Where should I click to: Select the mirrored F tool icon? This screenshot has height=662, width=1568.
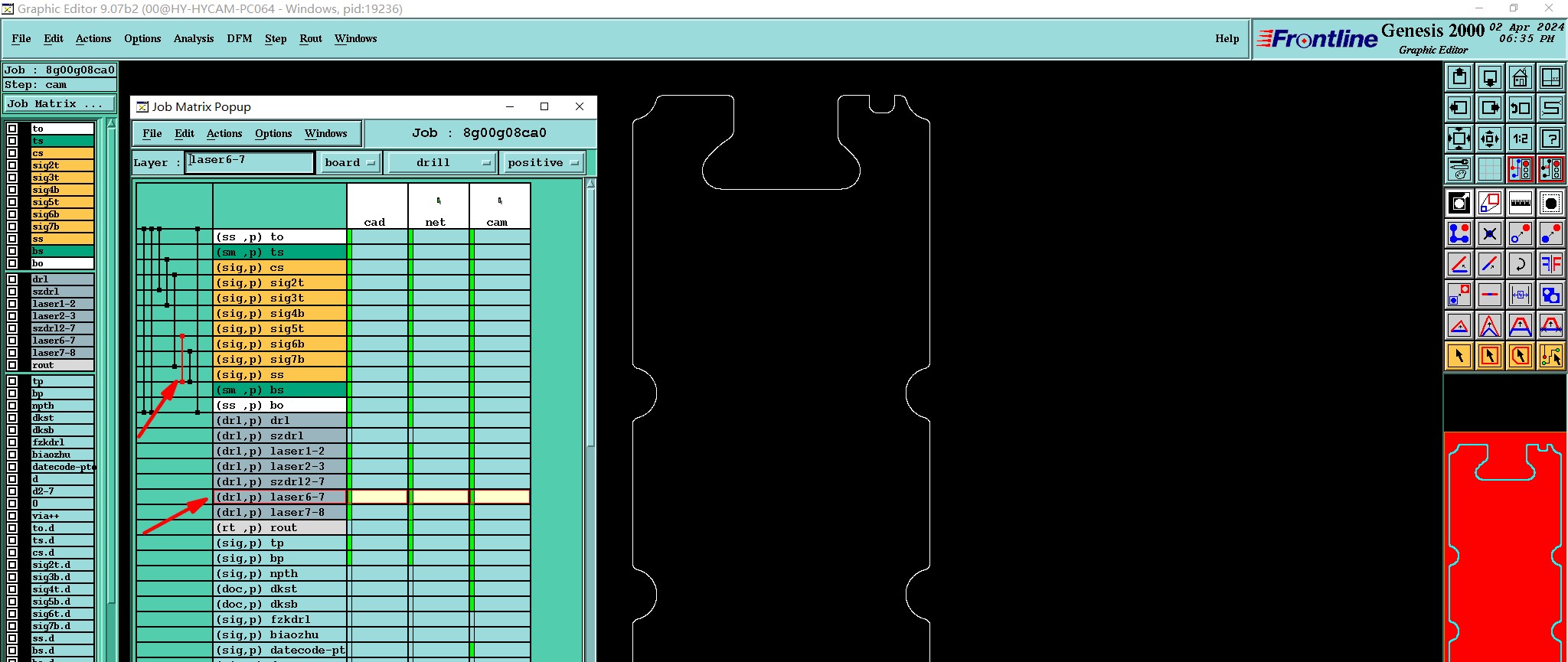tap(1551, 264)
